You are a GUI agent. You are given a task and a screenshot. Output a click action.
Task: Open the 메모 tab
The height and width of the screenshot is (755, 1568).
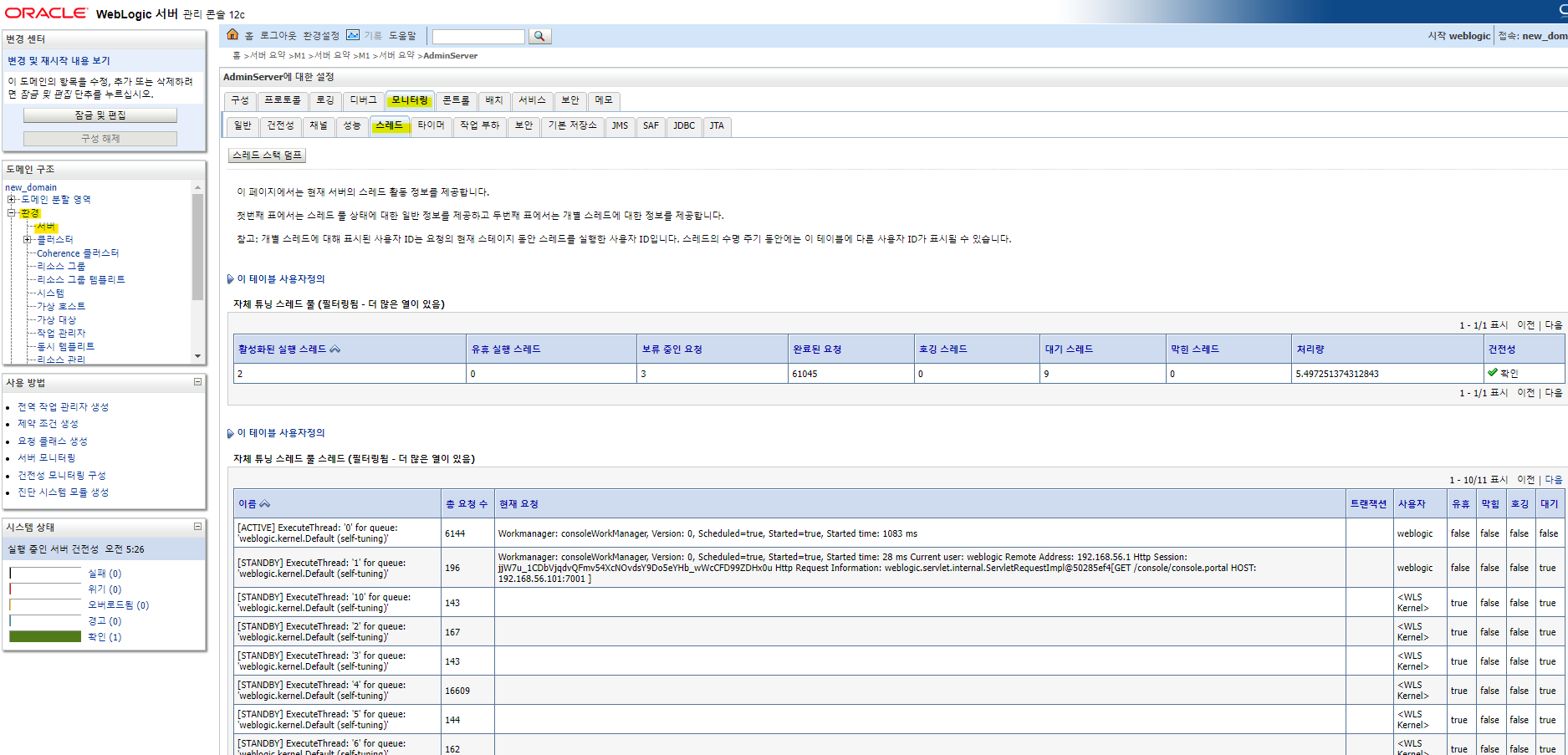pos(604,100)
